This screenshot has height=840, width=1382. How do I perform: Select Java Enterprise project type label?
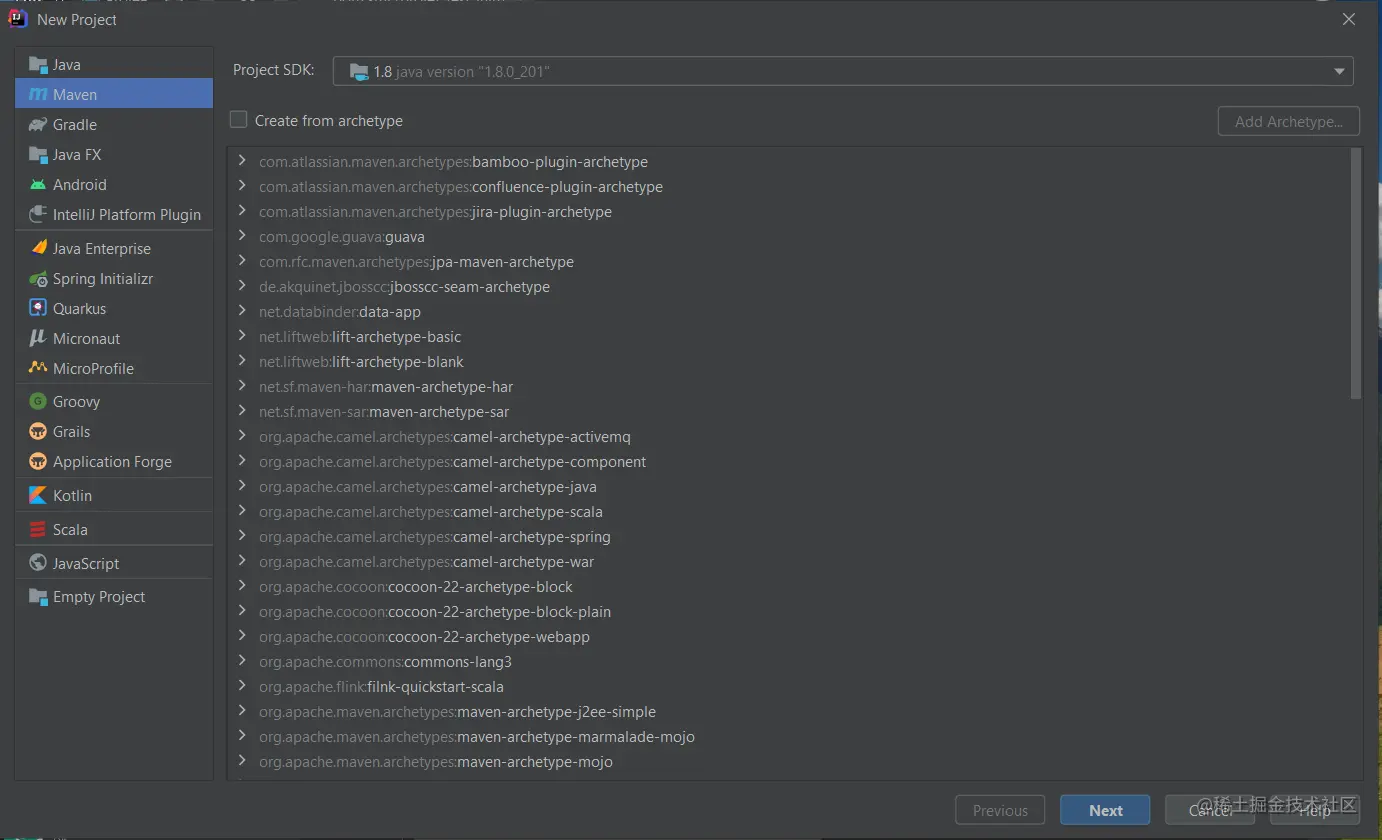tap(102, 249)
